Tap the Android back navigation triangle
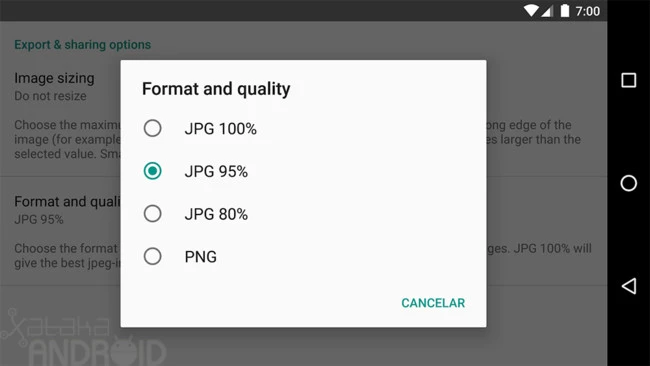This screenshot has width=650, height=366. pyautogui.click(x=629, y=286)
